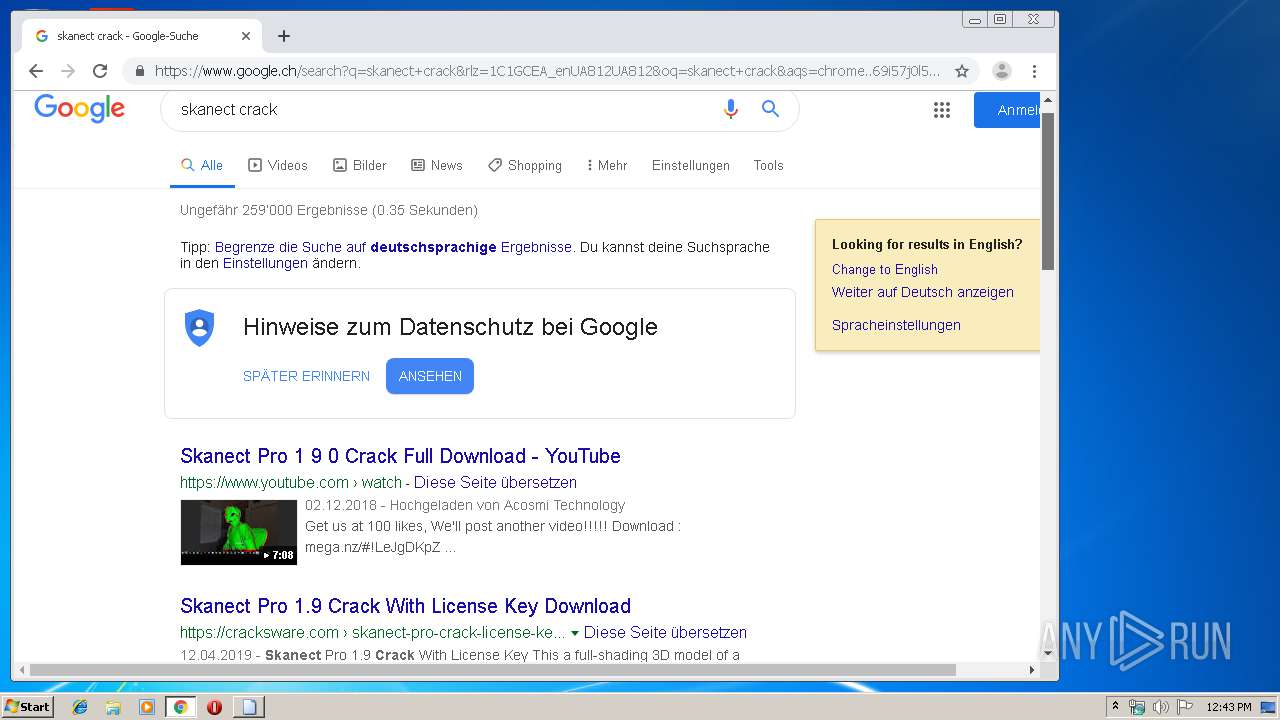The image size is (1280, 720).
Task: Click the scroll down arrow
Action: [x=1048, y=654]
